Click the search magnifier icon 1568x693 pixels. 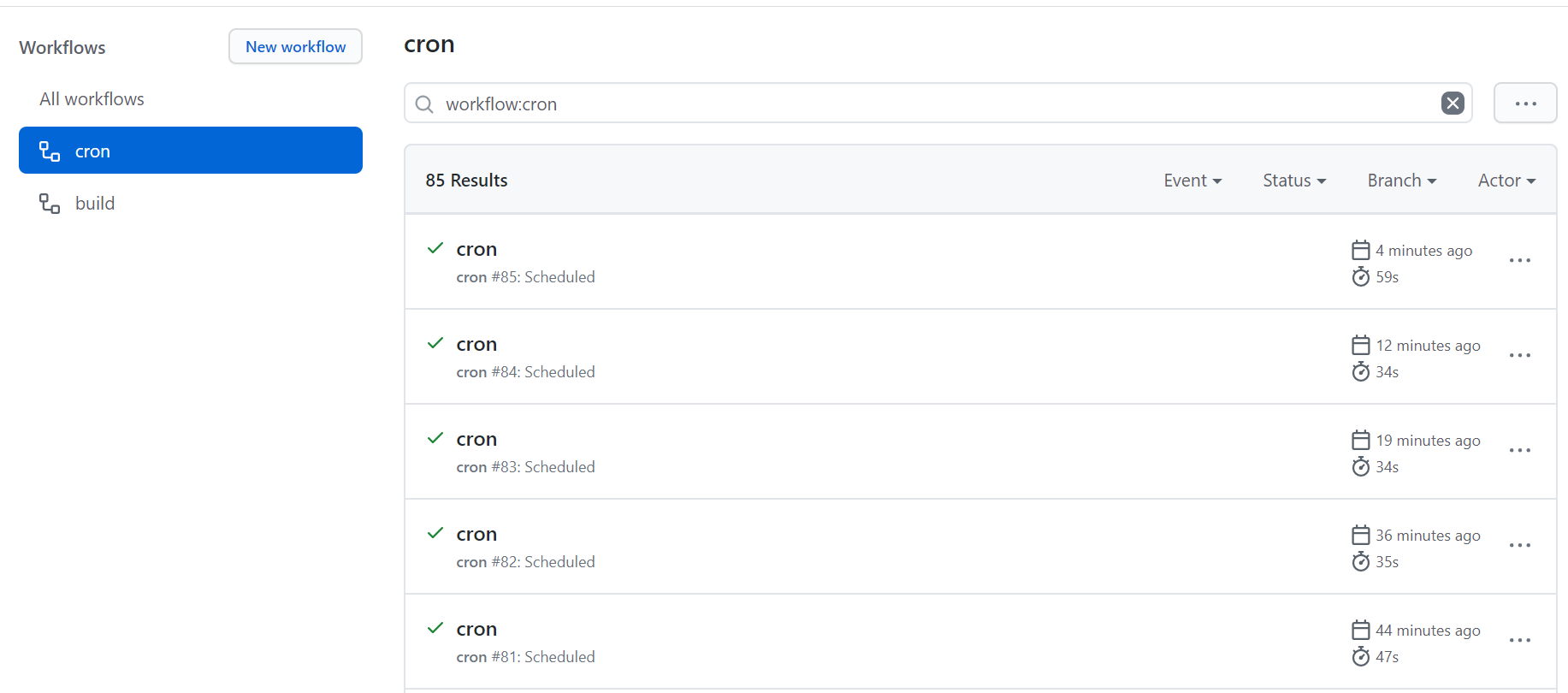tap(424, 104)
